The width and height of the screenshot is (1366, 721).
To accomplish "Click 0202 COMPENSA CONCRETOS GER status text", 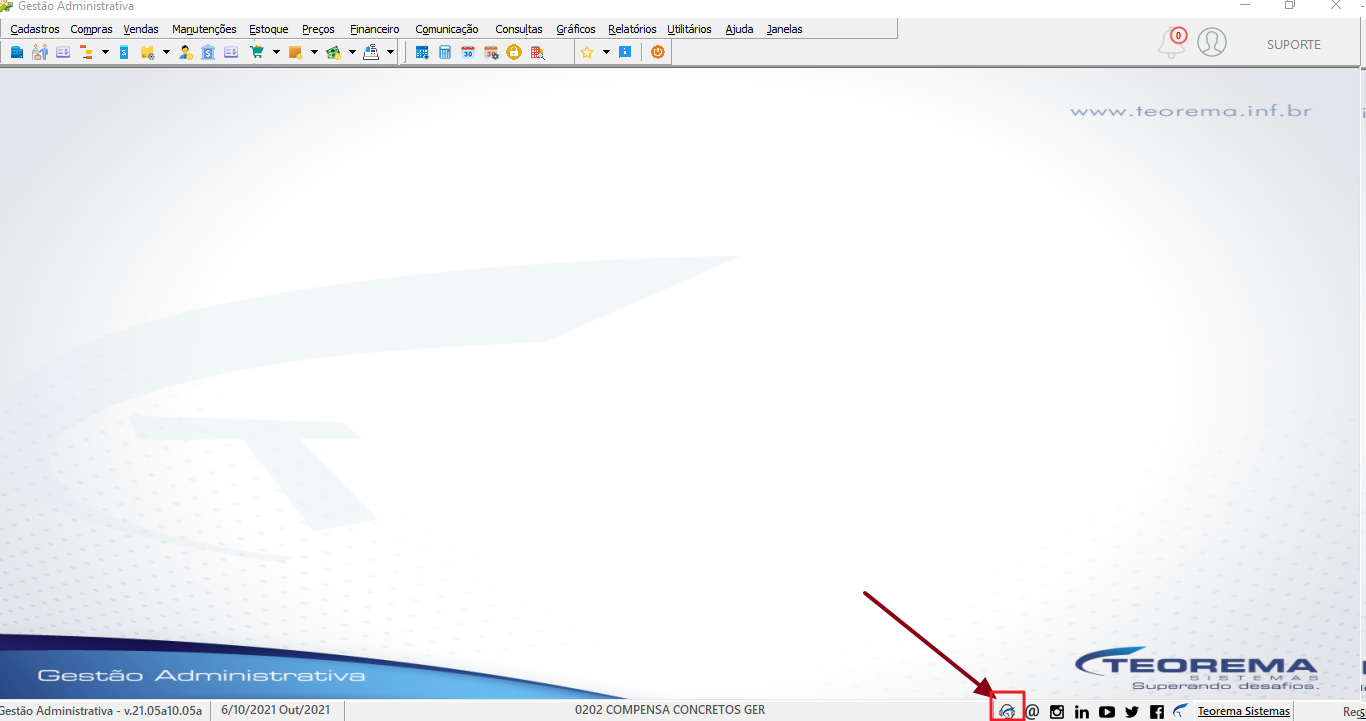I will (x=670, y=710).
